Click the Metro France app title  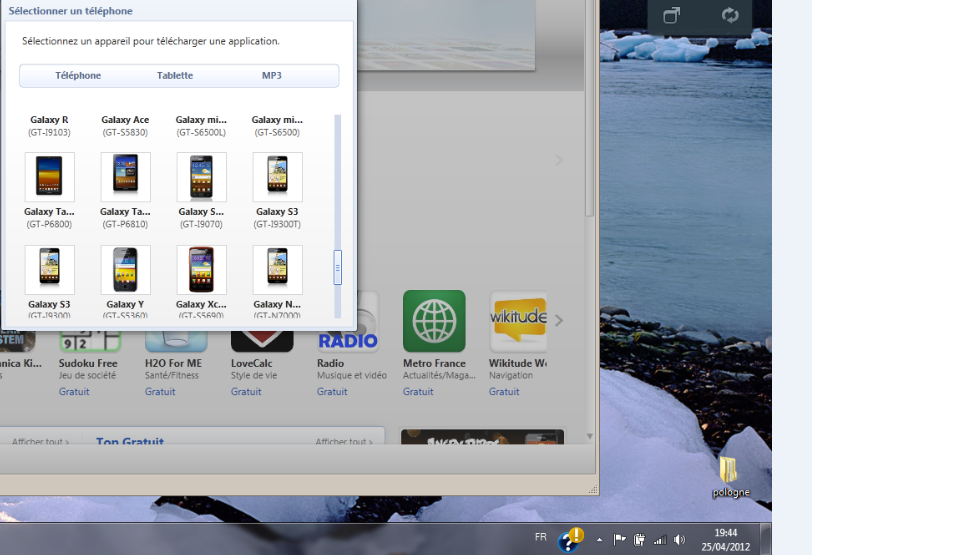(434, 363)
